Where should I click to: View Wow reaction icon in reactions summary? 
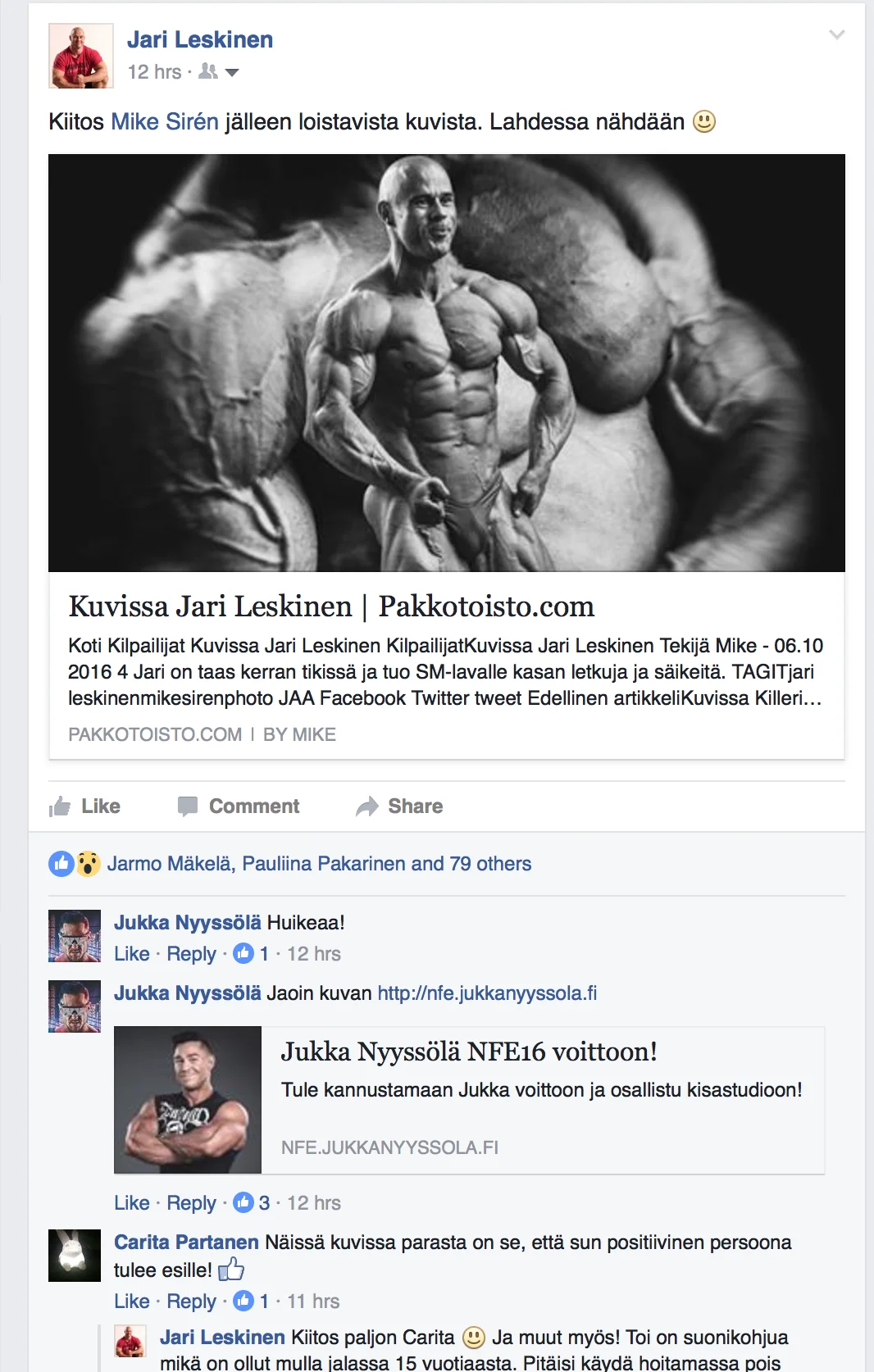tap(89, 864)
